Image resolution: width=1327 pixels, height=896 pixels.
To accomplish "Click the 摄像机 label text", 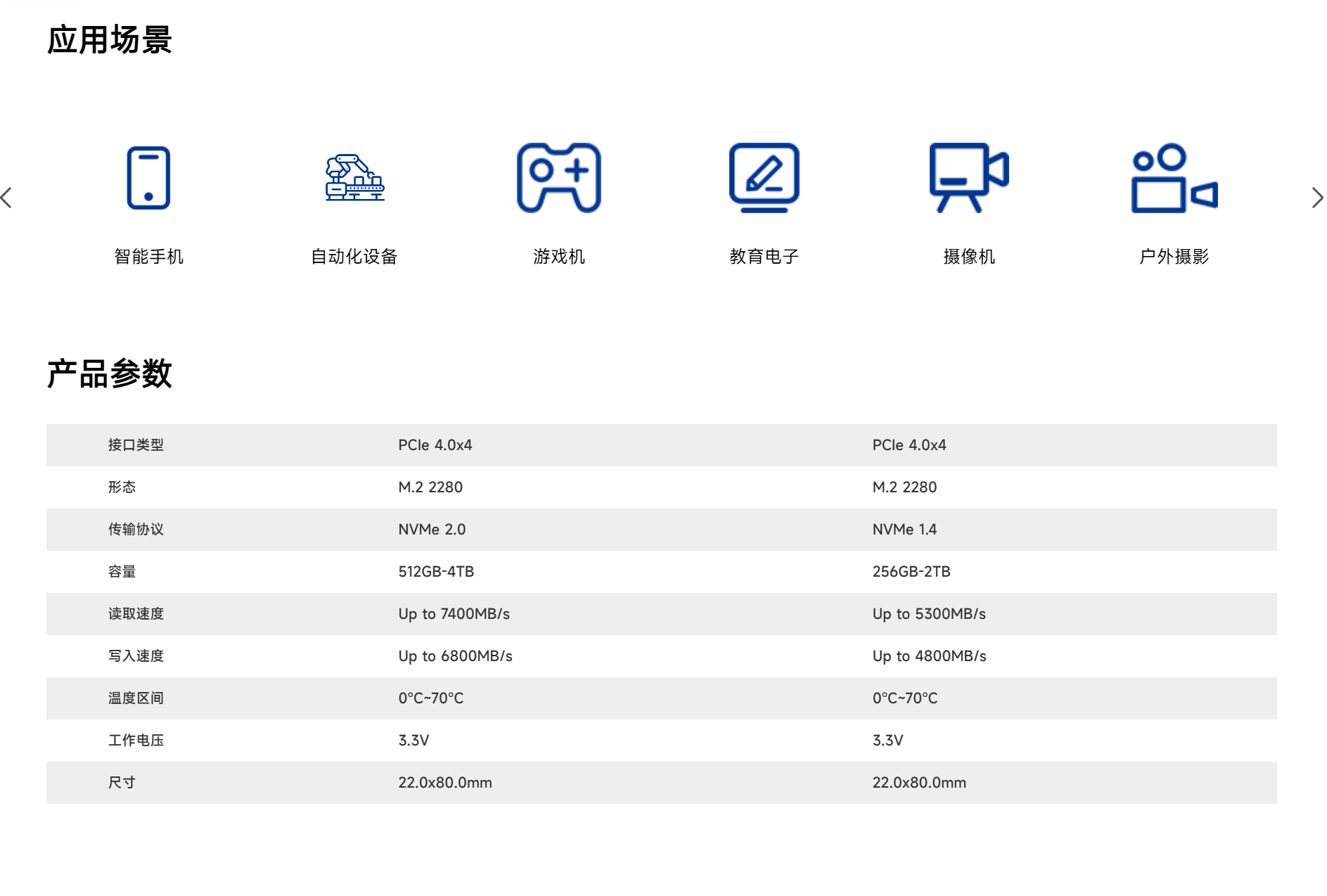I will click(968, 257).
